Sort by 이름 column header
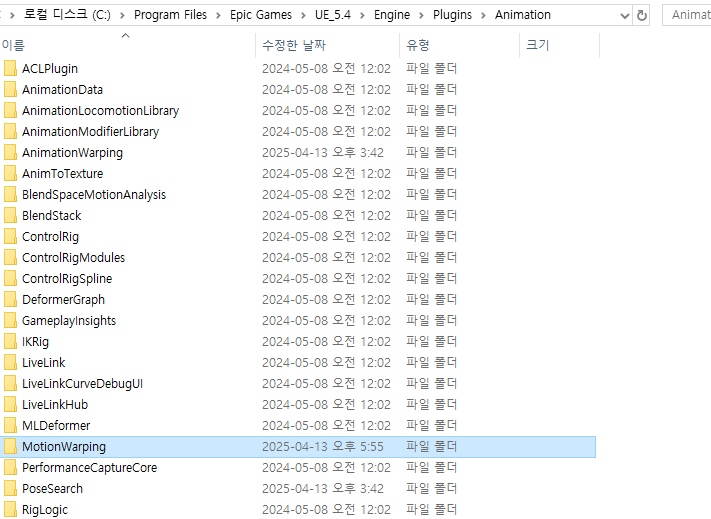This screenshot has height=519, width=711. point(127,45)
